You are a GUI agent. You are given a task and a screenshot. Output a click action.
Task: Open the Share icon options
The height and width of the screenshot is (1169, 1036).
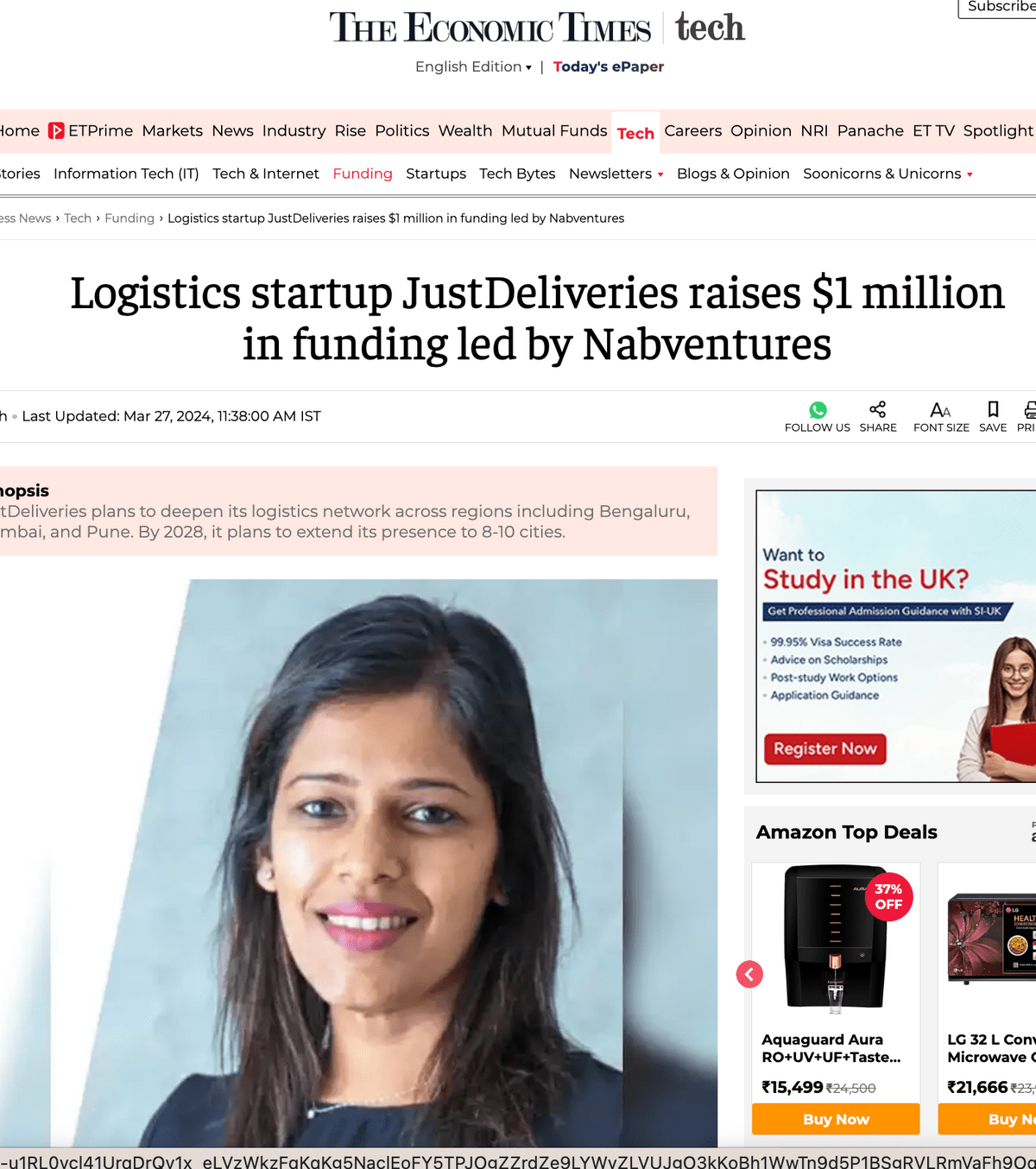tap(878, 409)
